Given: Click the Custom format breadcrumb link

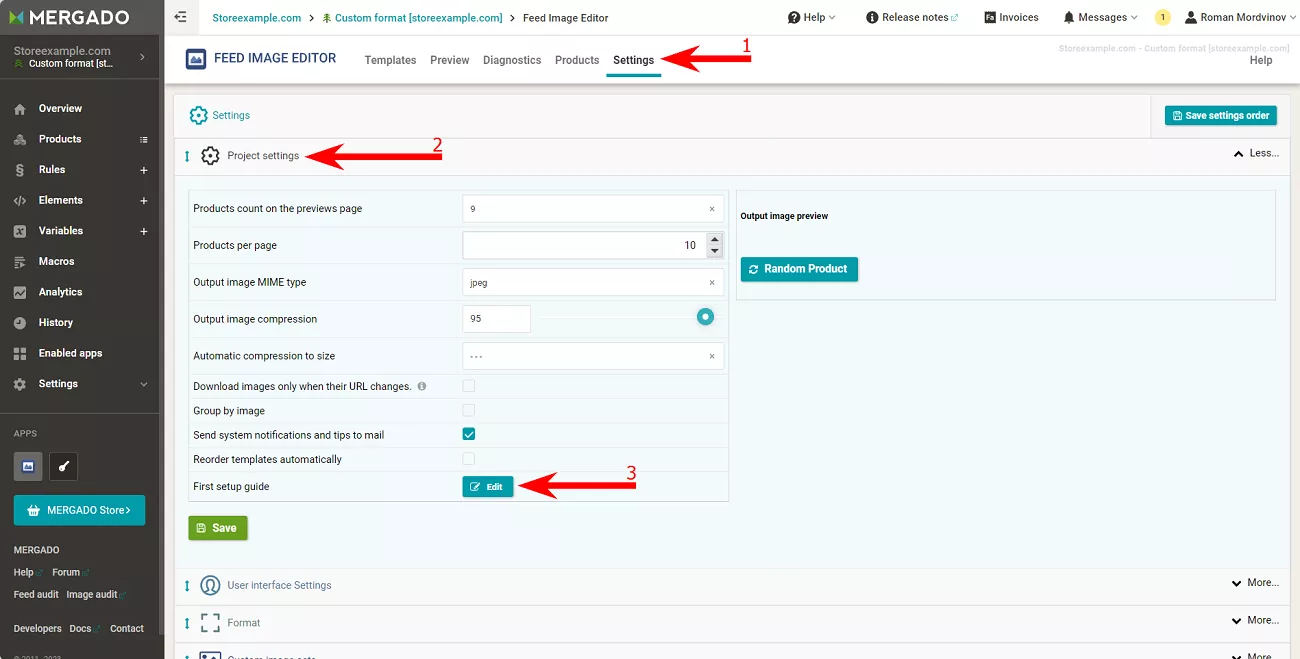Looking at the screenshot, I should (419, 18).
